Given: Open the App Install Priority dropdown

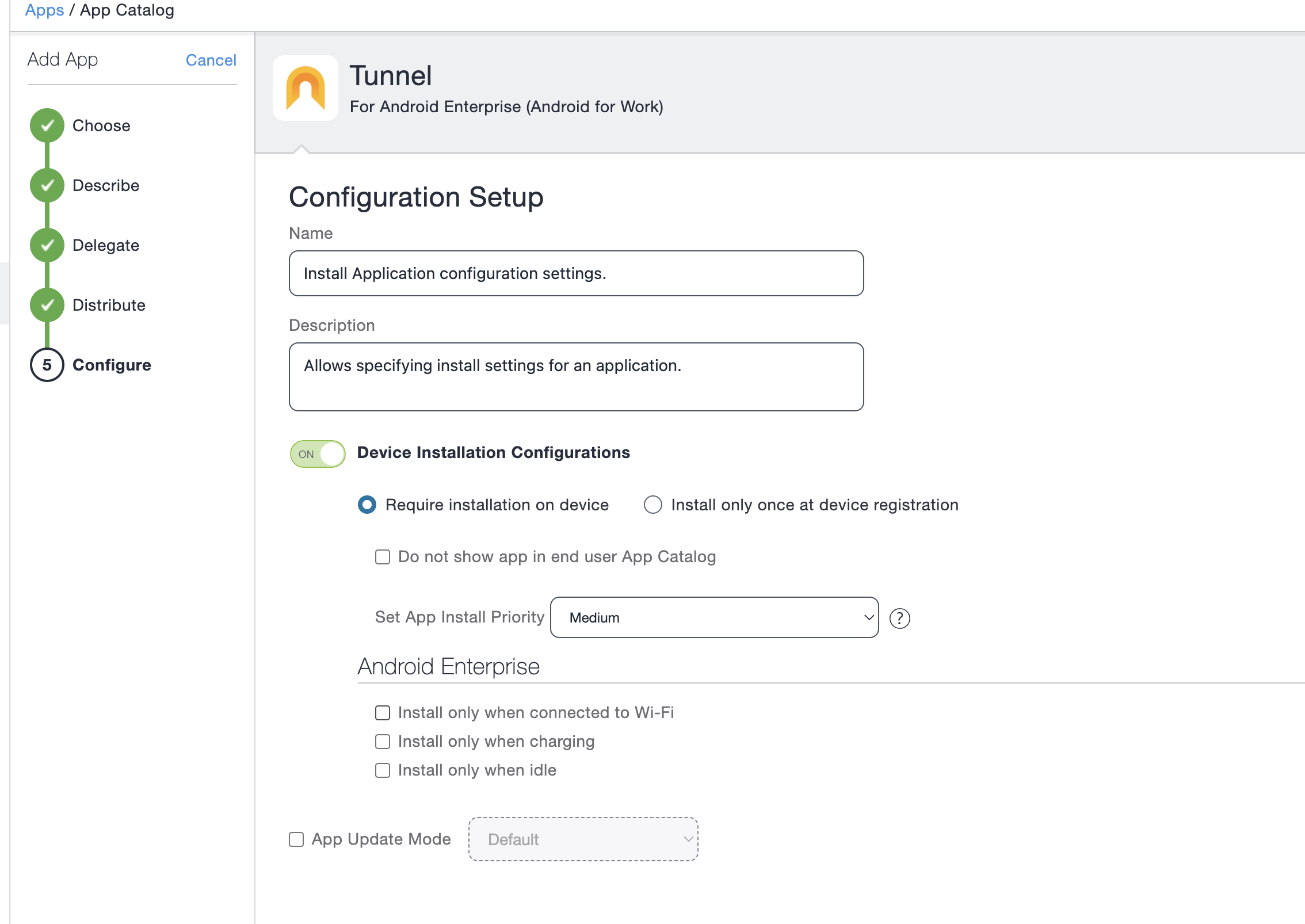Looking at the screenshot, I should pos(713,617).
